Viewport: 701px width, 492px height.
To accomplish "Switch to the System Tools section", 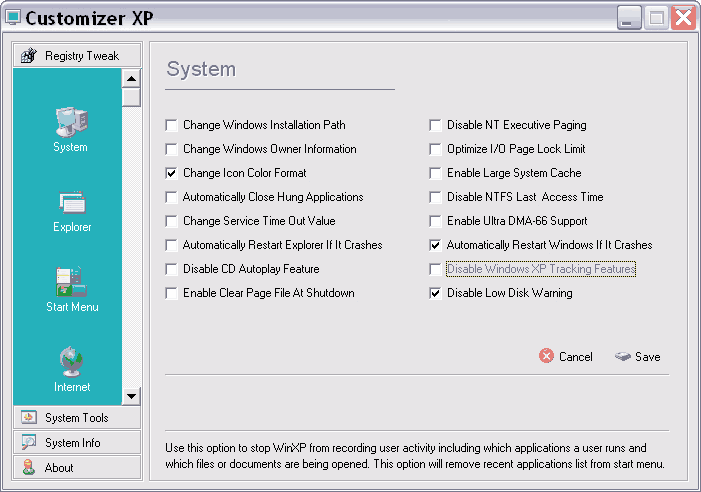I will (77, 417).
